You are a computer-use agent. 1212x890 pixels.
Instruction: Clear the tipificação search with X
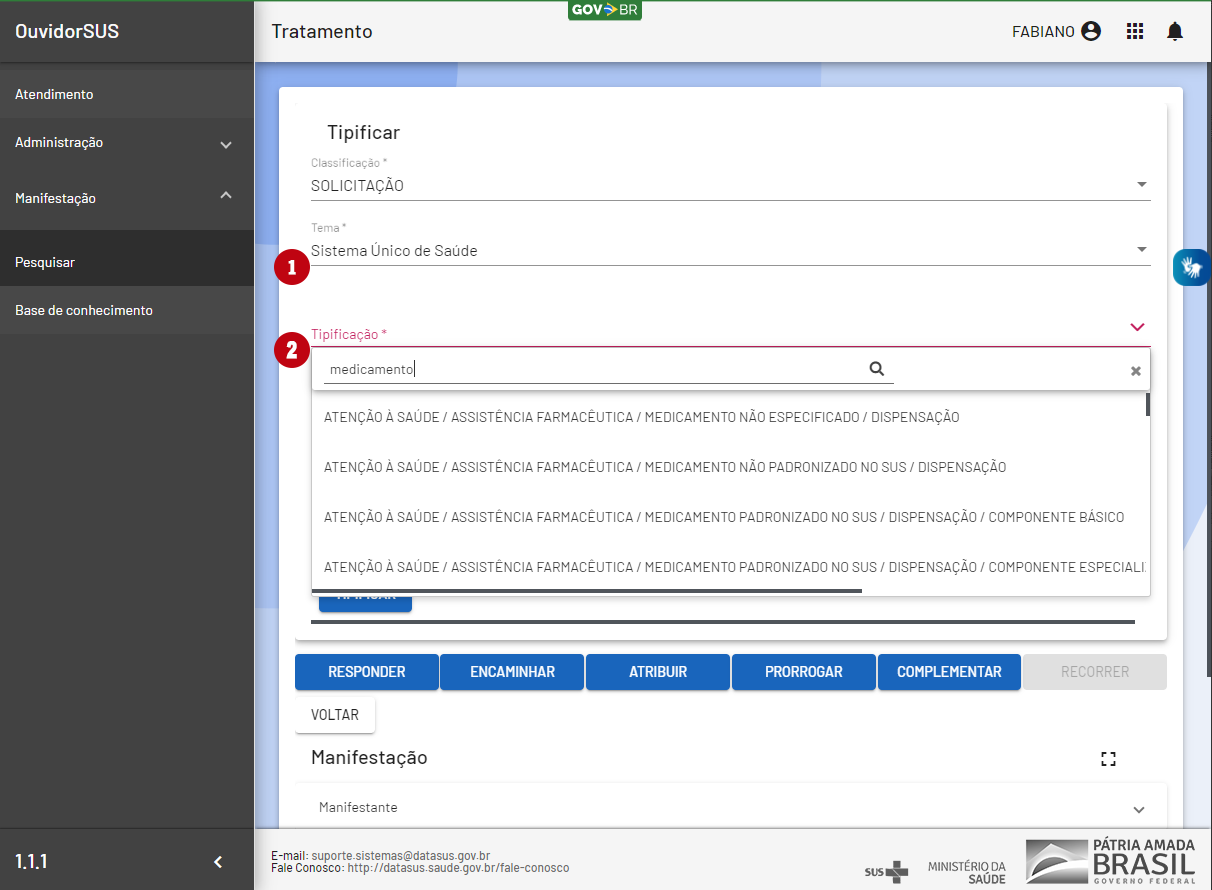pos(1135,371)
